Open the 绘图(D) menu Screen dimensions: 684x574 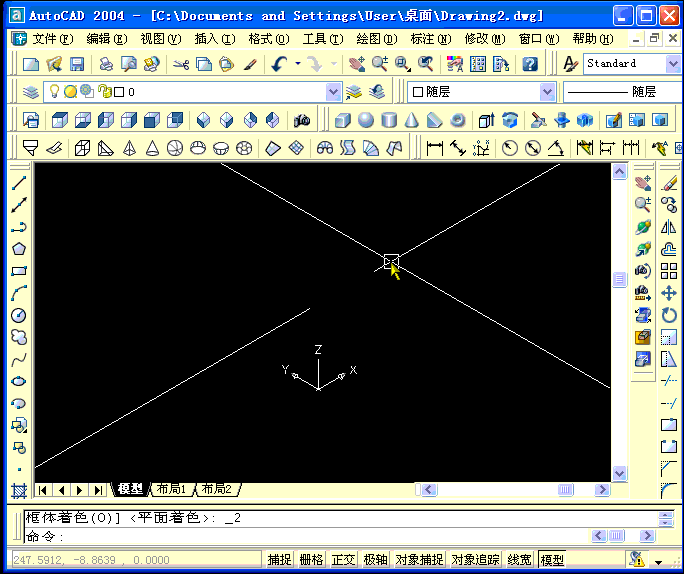point(377,39)
